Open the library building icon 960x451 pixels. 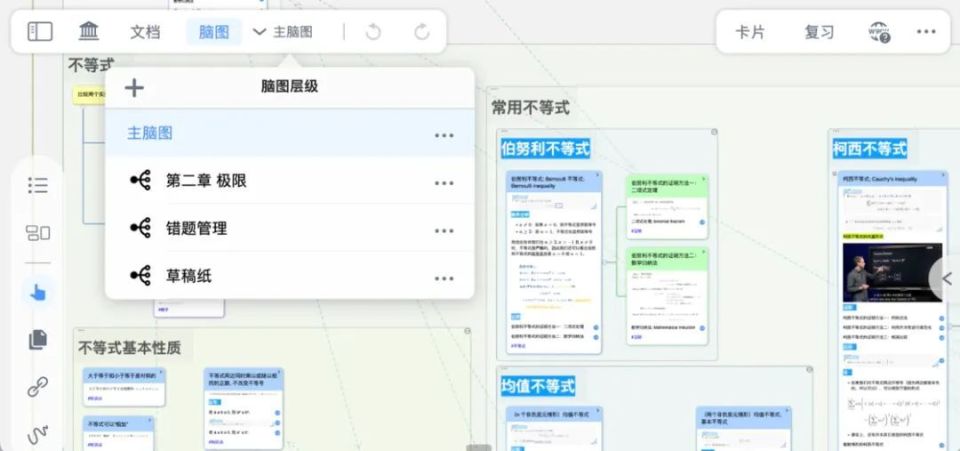click(x=89, y=31)
